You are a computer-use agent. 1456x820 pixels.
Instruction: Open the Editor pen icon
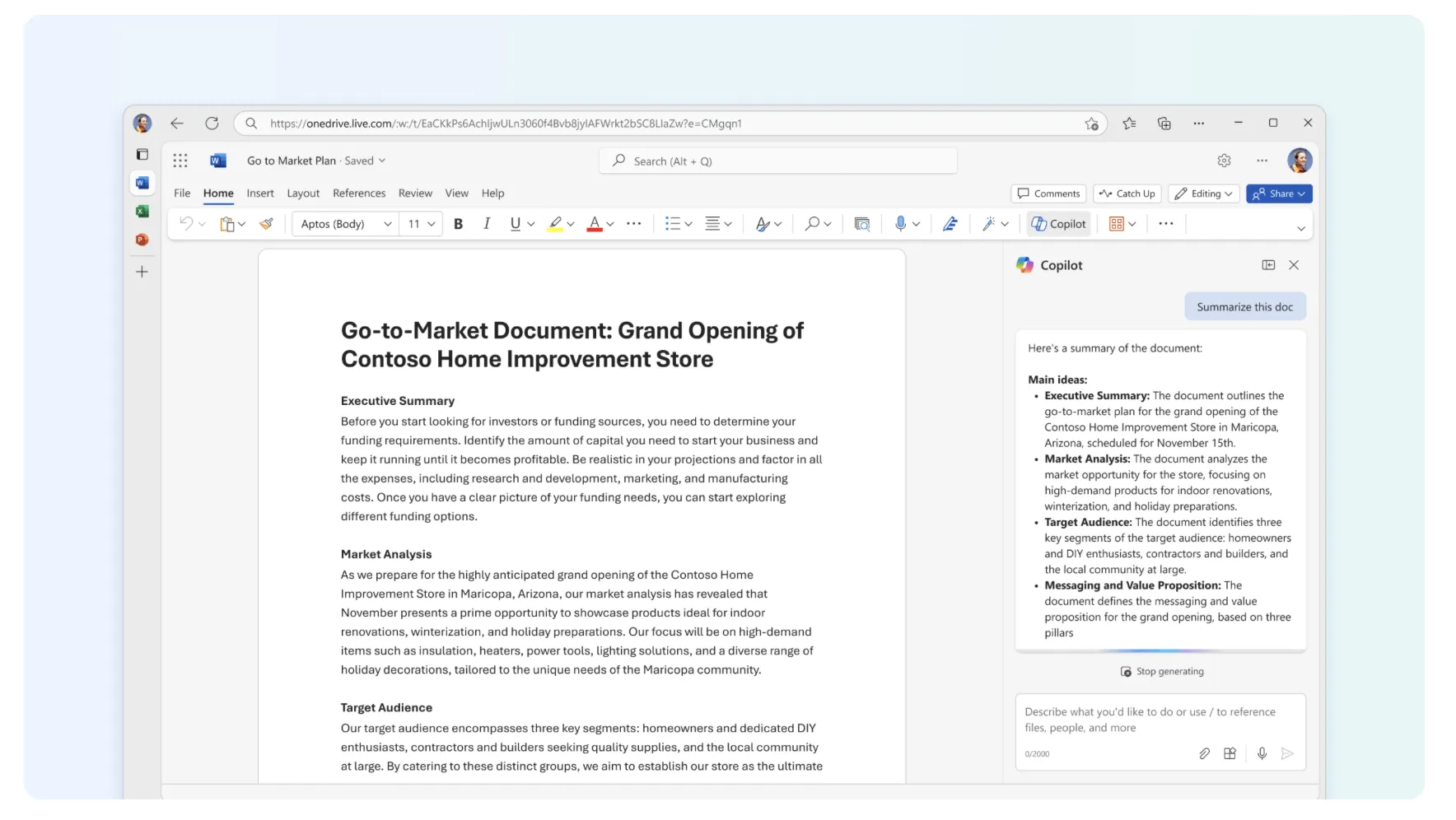[x=950, y=224]
